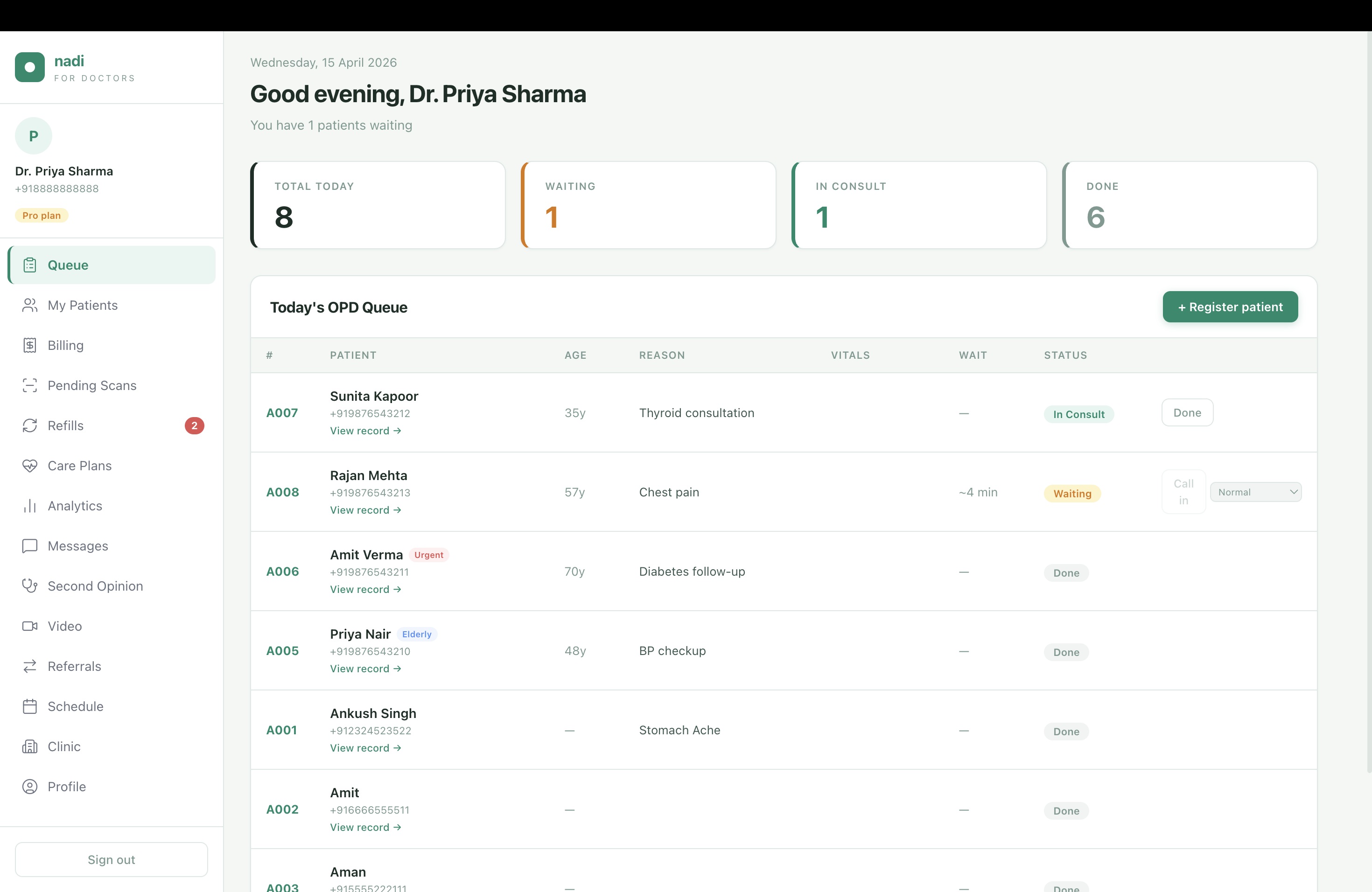Click the Schedule calendar icon
The height and width of the screenshot is (892, 1372).
tap(30, 706)
